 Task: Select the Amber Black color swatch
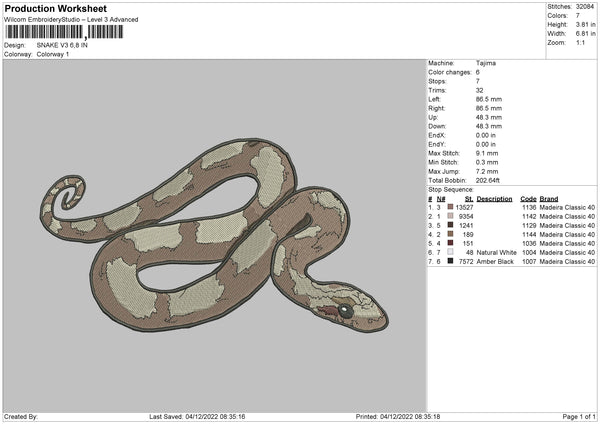point(450,261)
